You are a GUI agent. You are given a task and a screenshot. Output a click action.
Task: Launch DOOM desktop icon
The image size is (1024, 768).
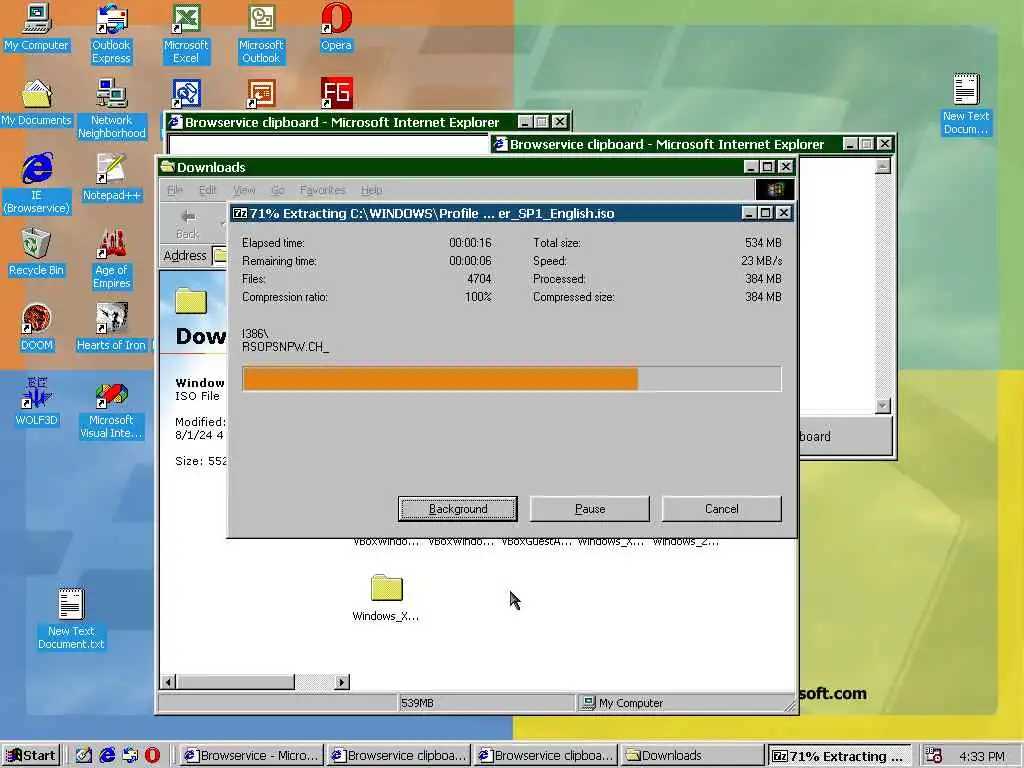tap(37, 327)
